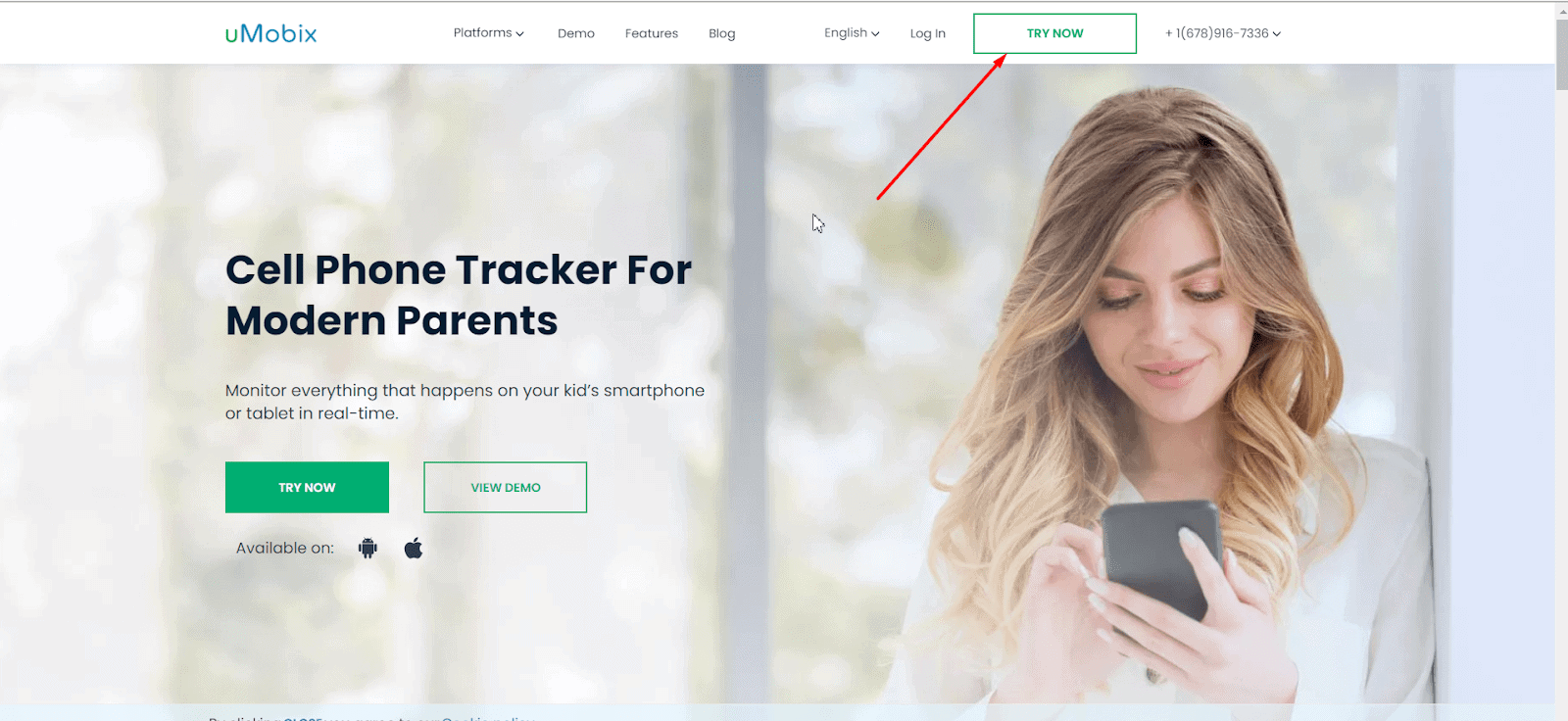Viewport: 1568px width, 721px height.
Task: Open the VIEW DEMO button
Action: [505, 487]
